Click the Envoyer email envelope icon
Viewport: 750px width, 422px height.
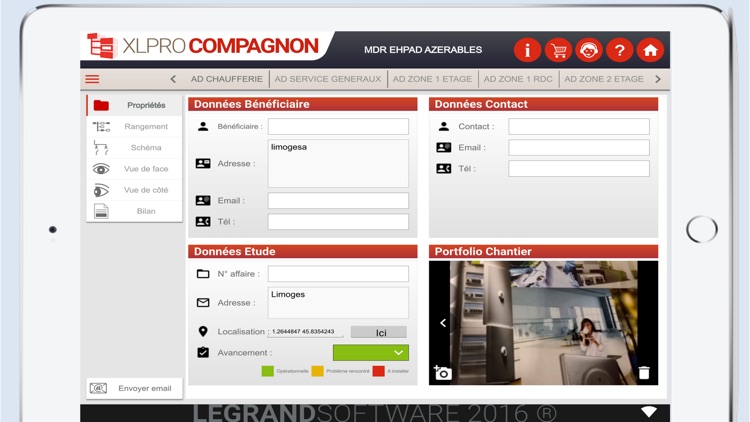pyautogui.click(x=98, y=388)
